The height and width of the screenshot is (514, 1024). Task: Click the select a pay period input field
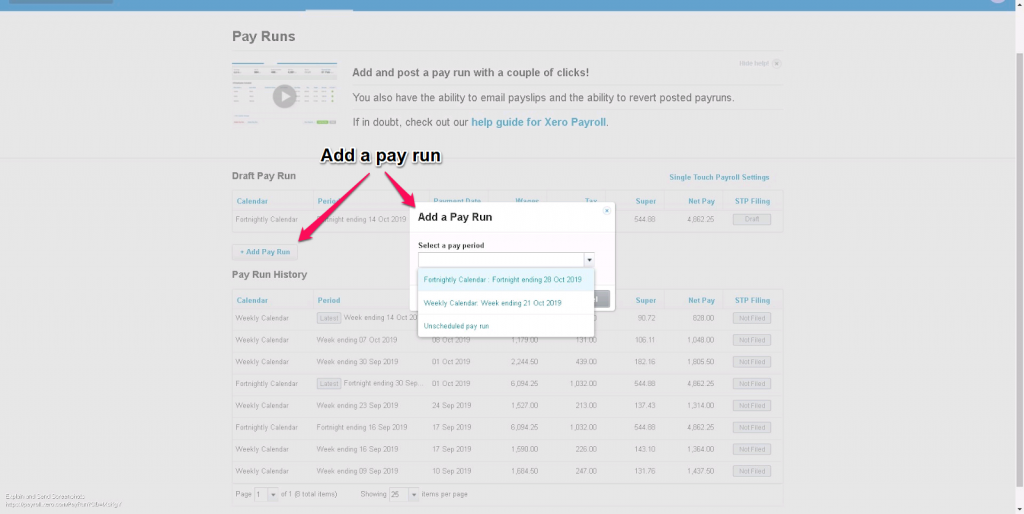501,260
